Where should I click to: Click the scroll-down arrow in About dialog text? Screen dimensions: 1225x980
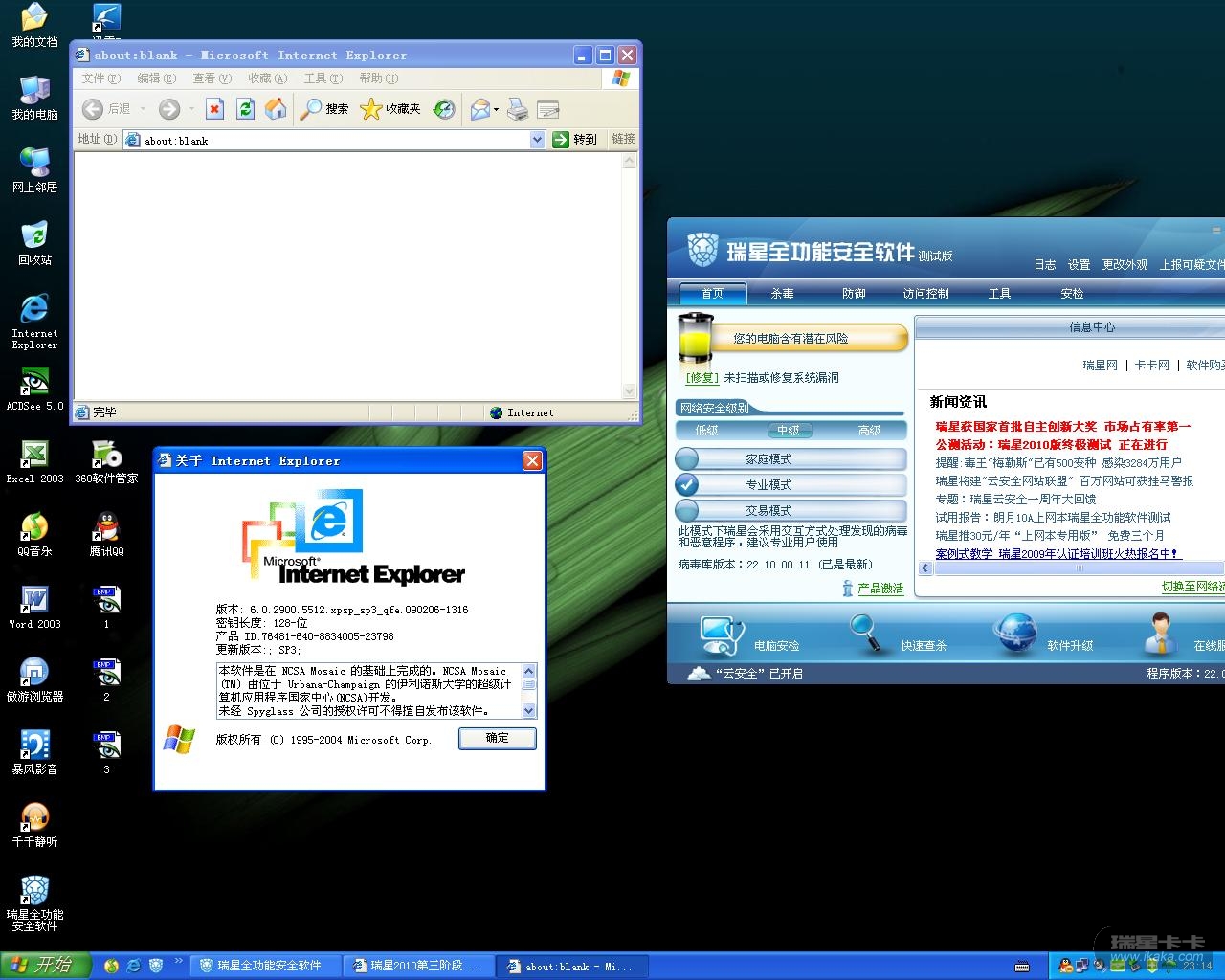coord(529,711)
